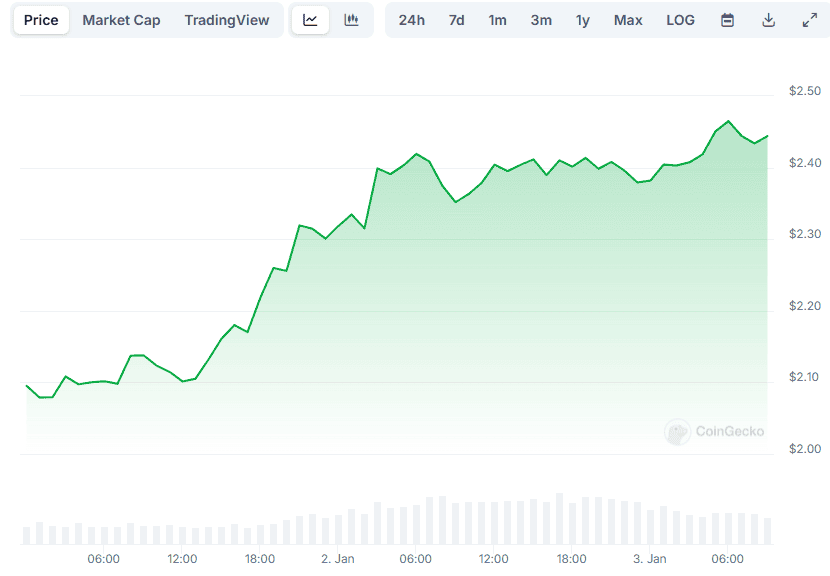Switch to candlestick chart view
Screen dimensions: 830x576
pos(351,20)
